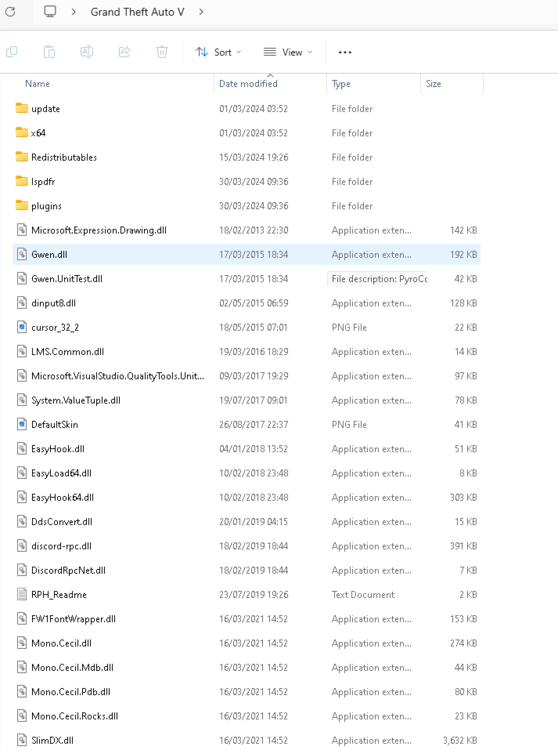Select System.ValueTuple.dll file name
Viewport: 558px width, 750px height.
76,400
